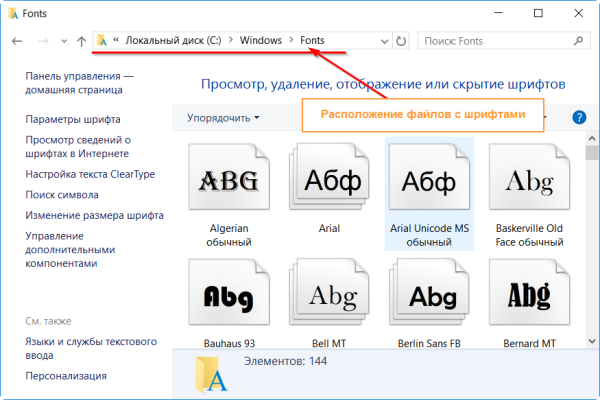Refresh the Fonts folder

[401, 41]
